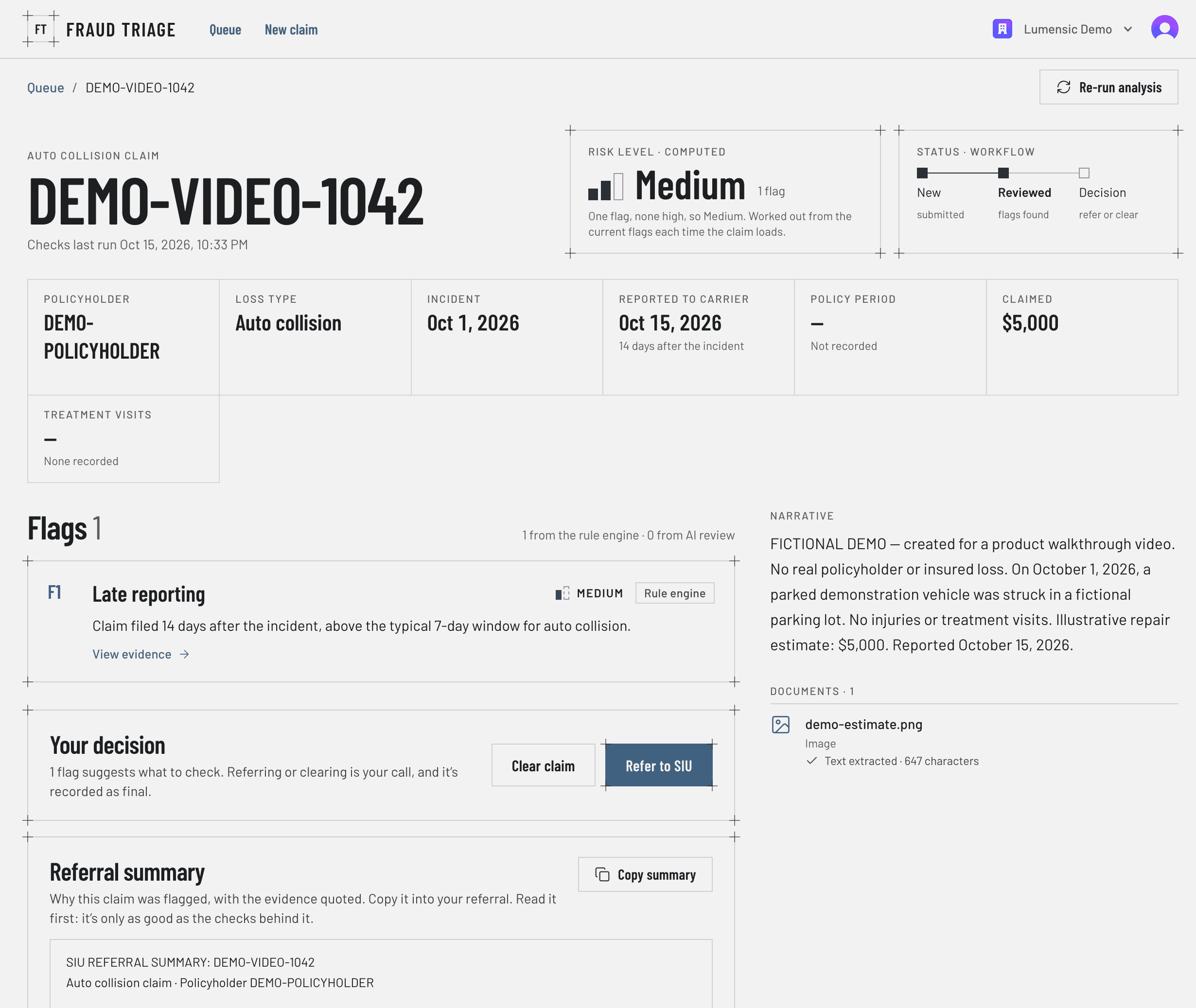Click the Late reporting flag title
The image size is (1196, 1008).
[x=149, y=594]
